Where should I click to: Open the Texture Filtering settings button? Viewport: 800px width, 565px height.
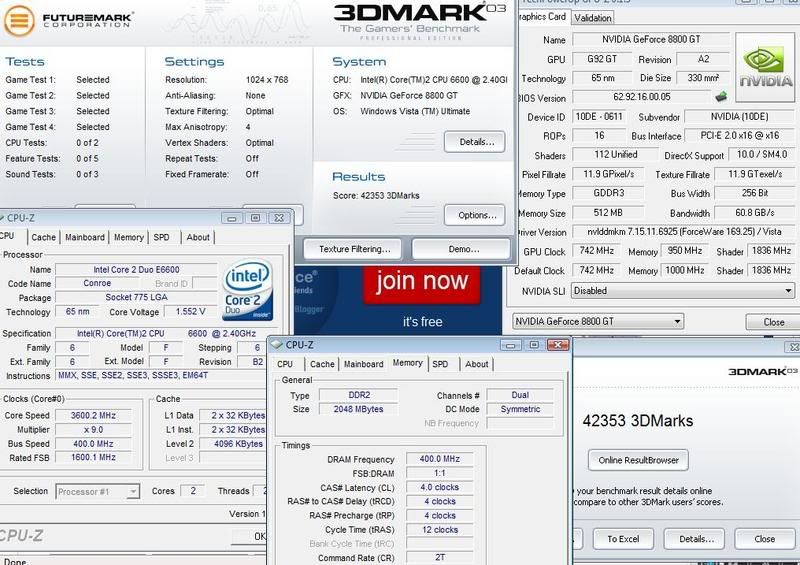(x=354, y=248)
